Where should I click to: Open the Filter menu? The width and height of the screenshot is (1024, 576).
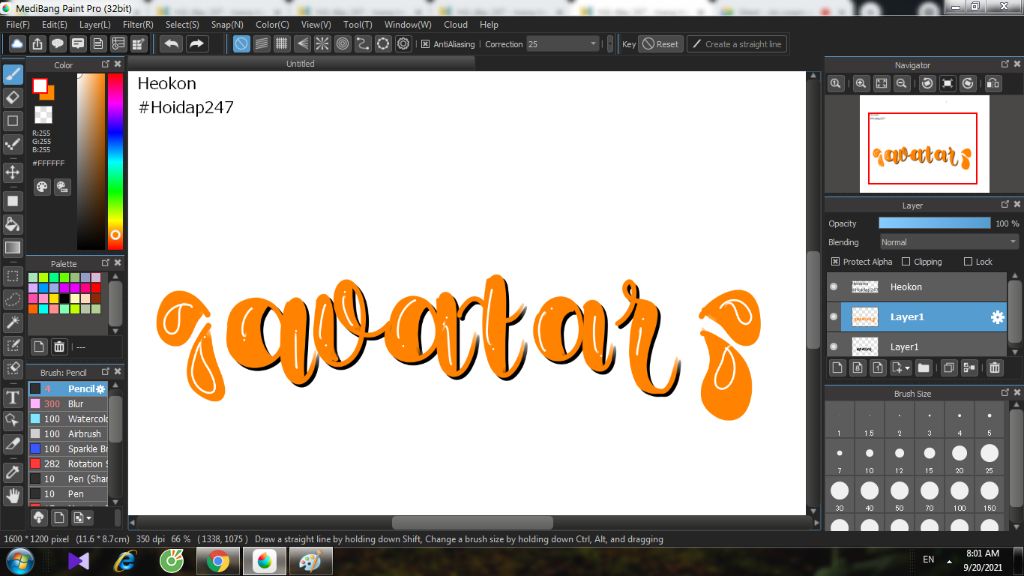pyautogui.click(x=138, y=24)
